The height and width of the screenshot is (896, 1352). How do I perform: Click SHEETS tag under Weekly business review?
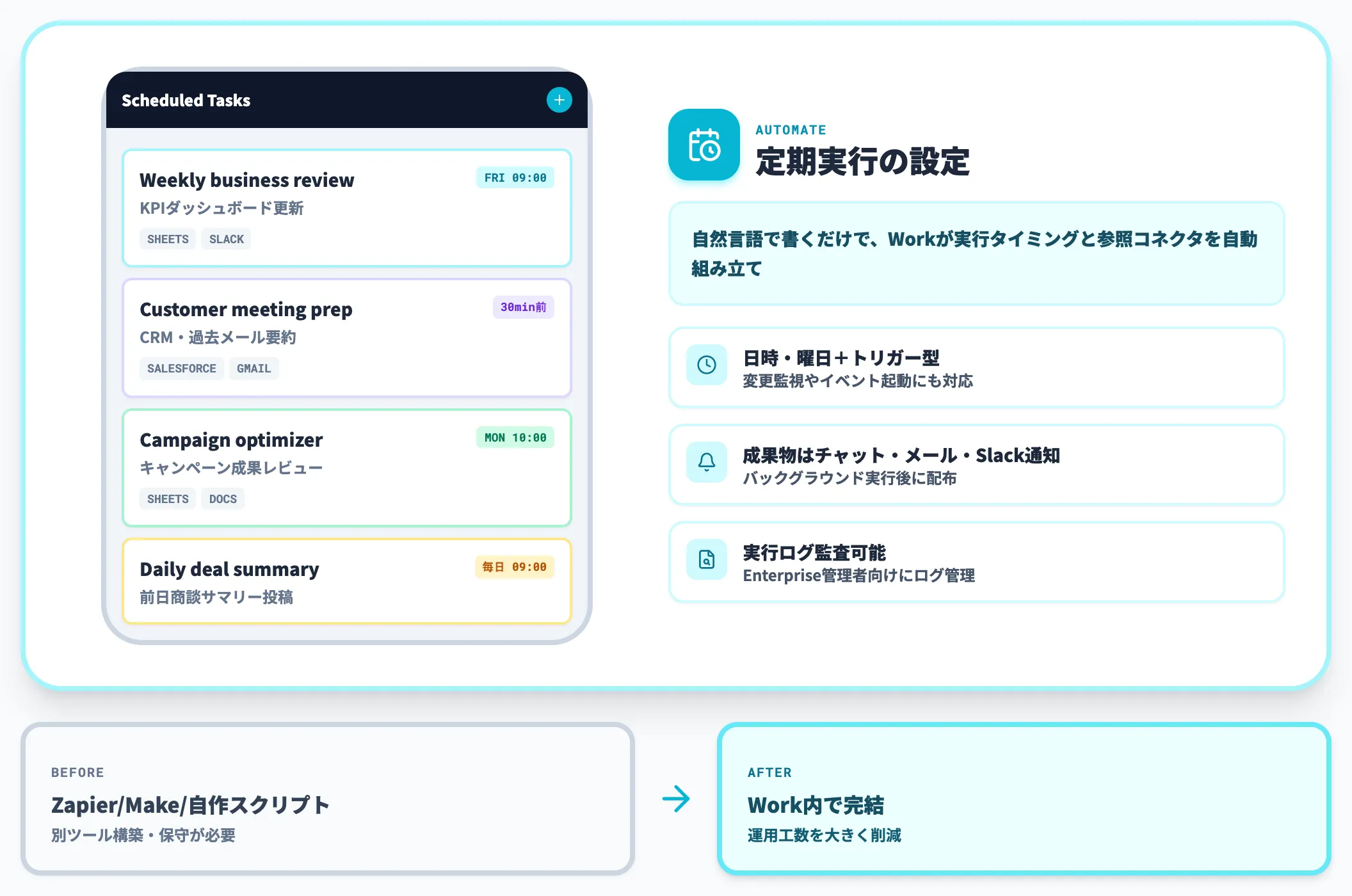coord(168,239)
